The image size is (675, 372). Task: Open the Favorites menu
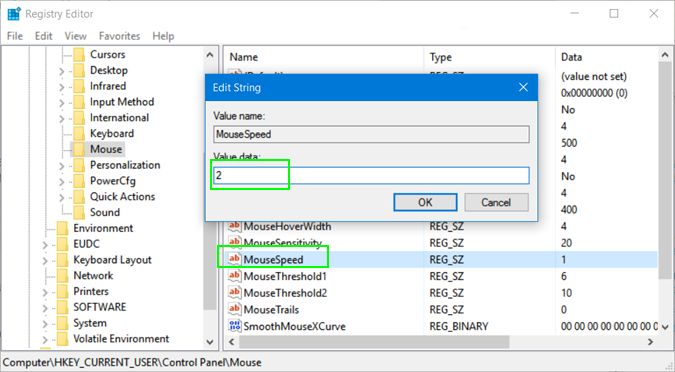click(x=119, y=36)
